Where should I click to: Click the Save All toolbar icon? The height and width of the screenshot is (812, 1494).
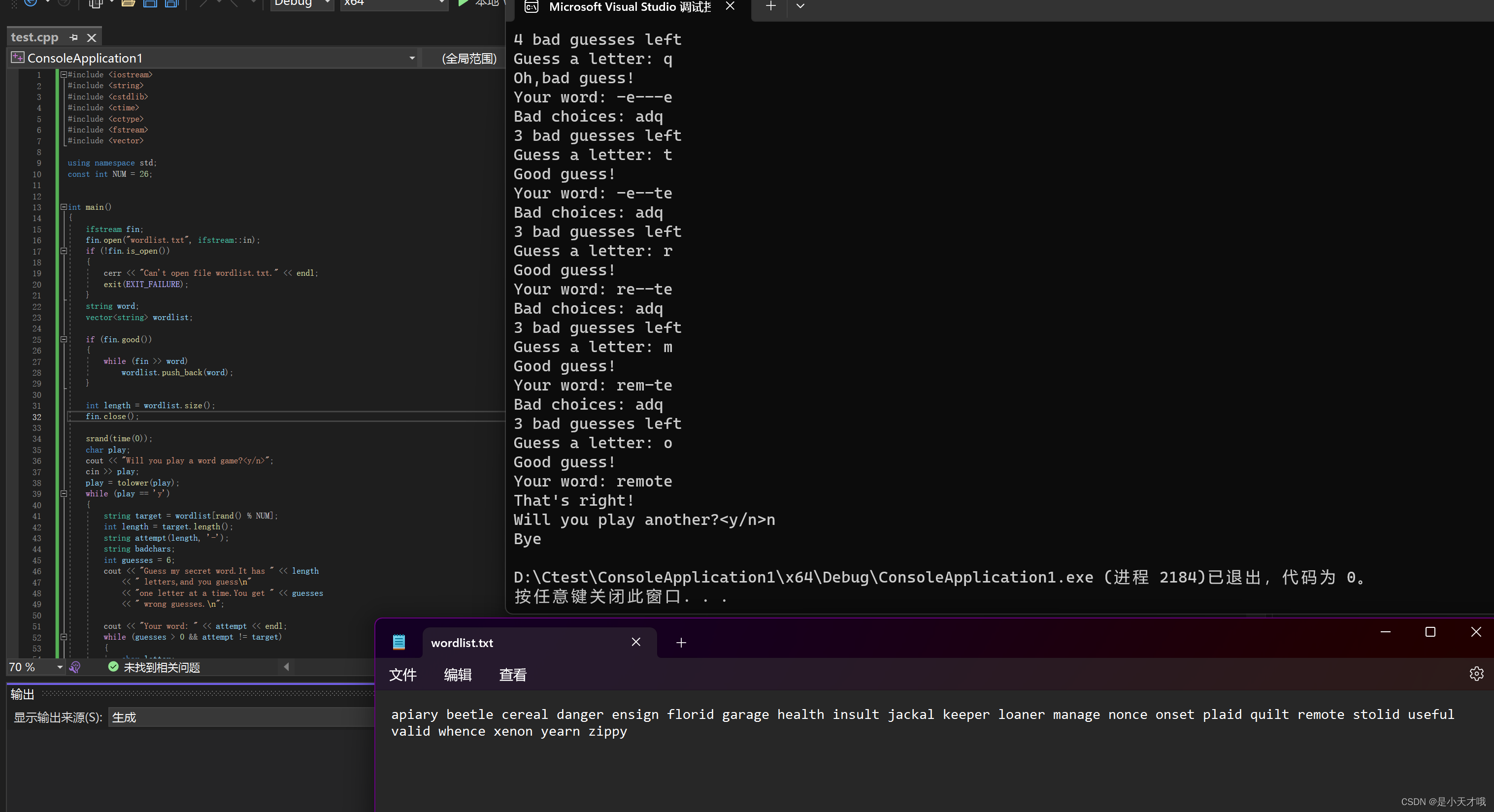pos(171,4)
